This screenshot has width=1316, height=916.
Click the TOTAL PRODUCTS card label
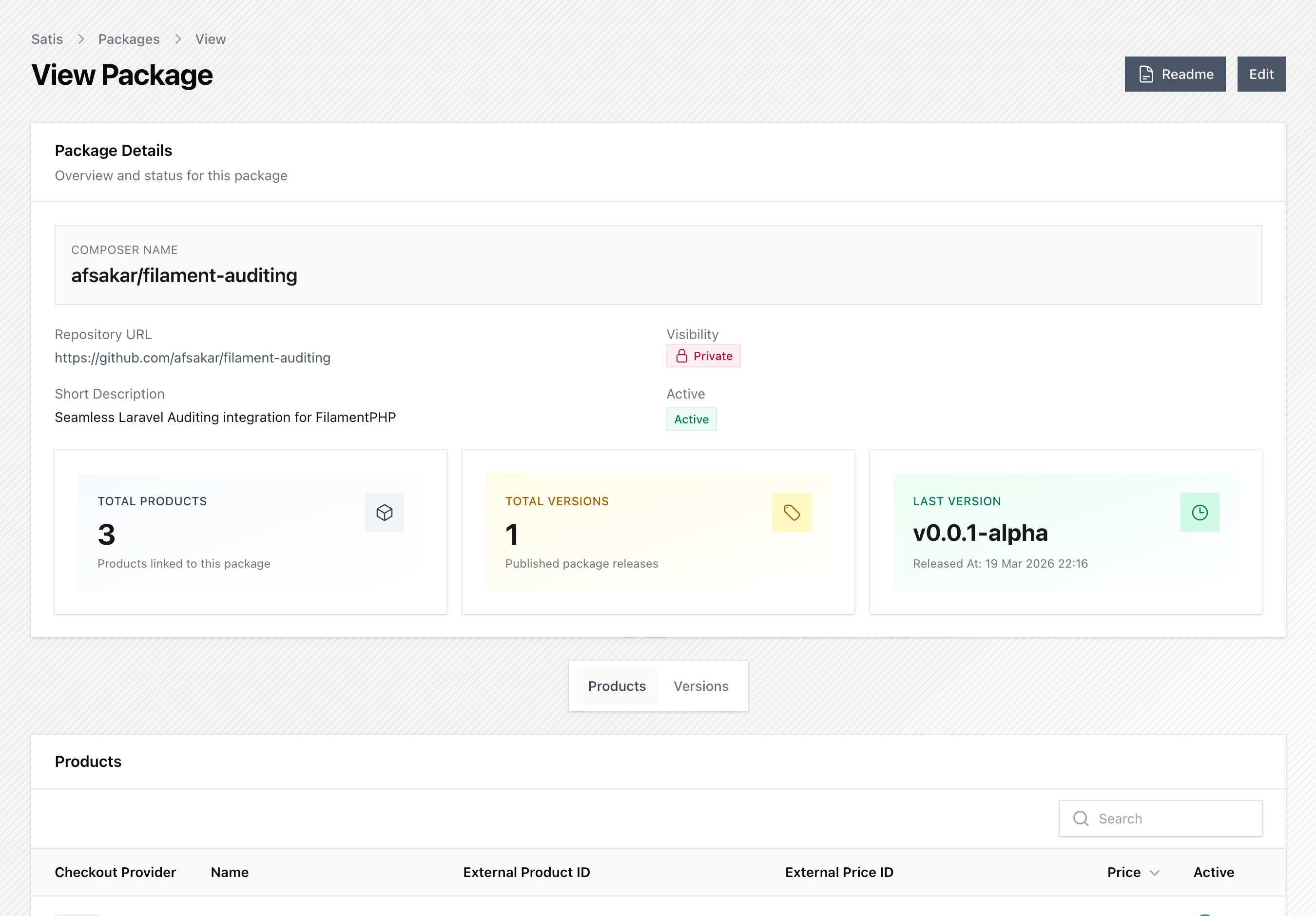153,501
